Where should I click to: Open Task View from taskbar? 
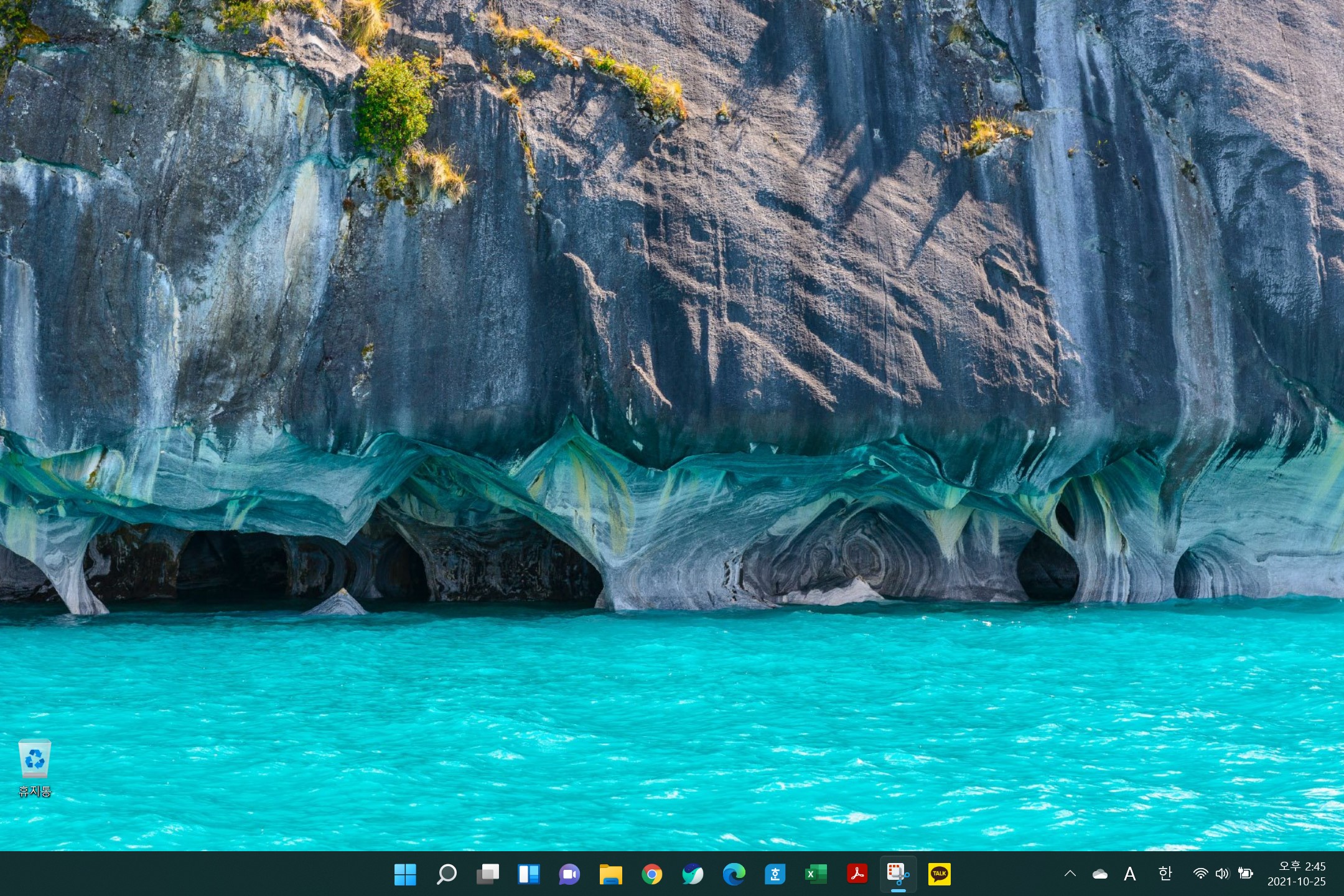pos(487,874)
